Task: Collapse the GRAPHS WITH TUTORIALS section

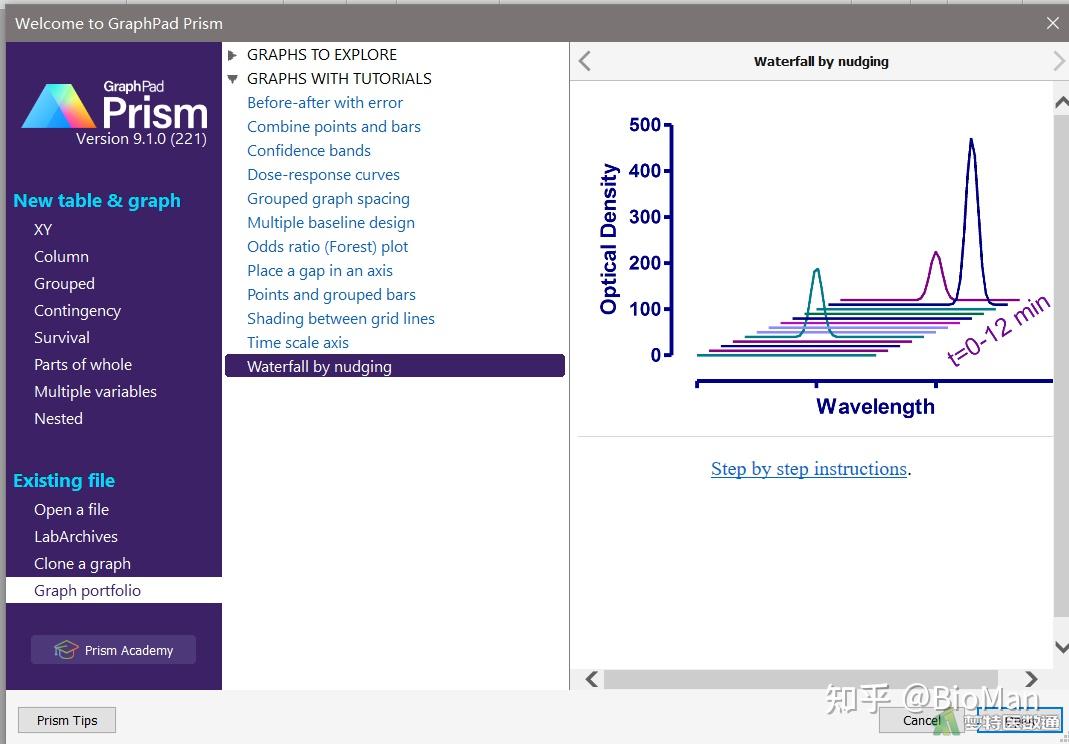Action: tap(232, 79)
